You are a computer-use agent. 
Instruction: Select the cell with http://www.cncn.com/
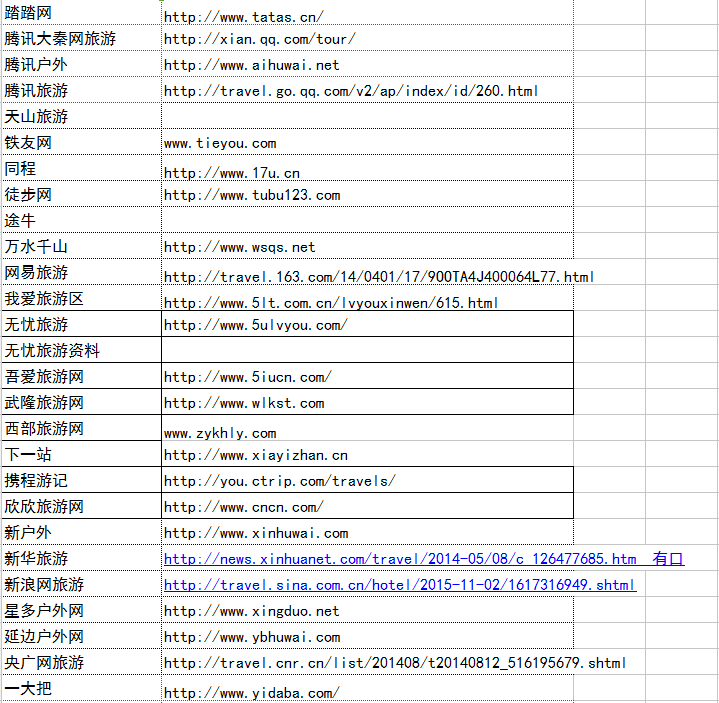tap(367, 505)
